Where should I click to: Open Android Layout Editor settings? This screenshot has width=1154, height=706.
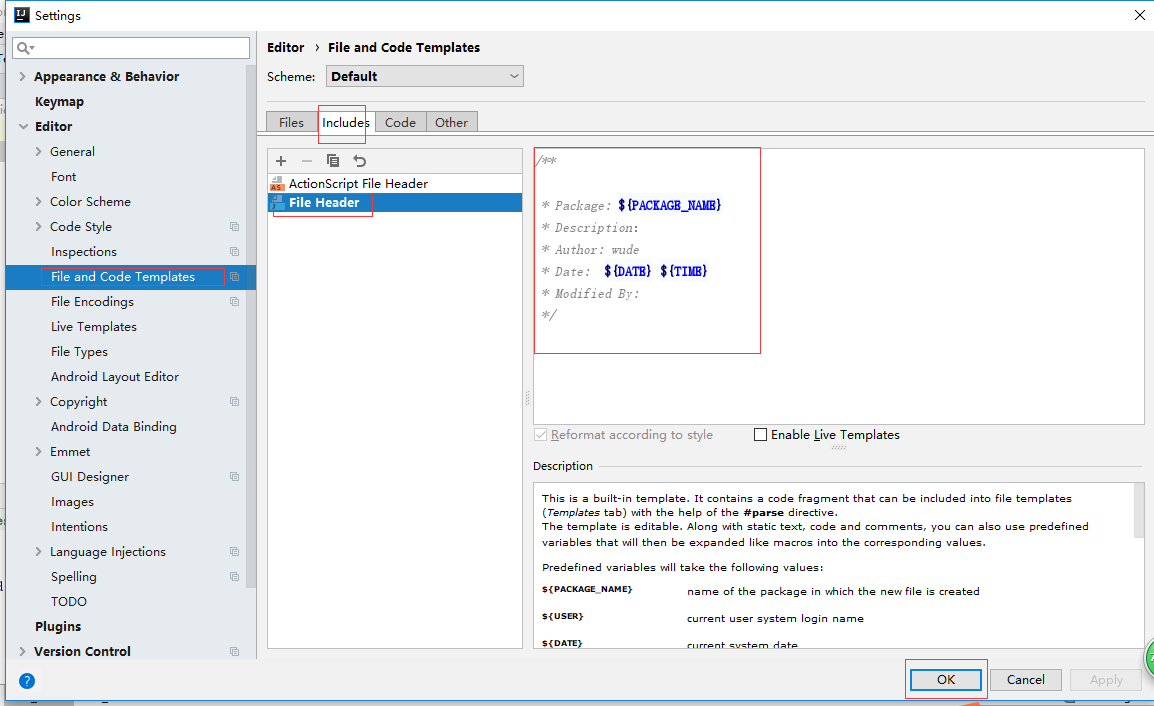tap(115, 377)
